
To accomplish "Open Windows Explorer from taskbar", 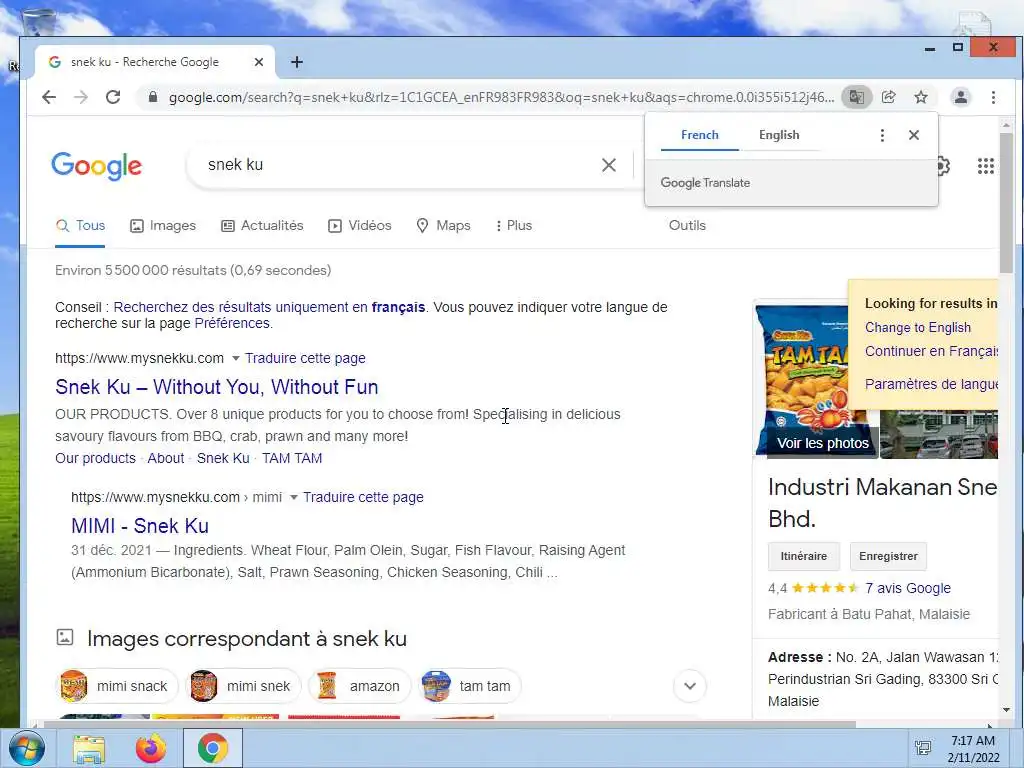I will coord(89,748).
